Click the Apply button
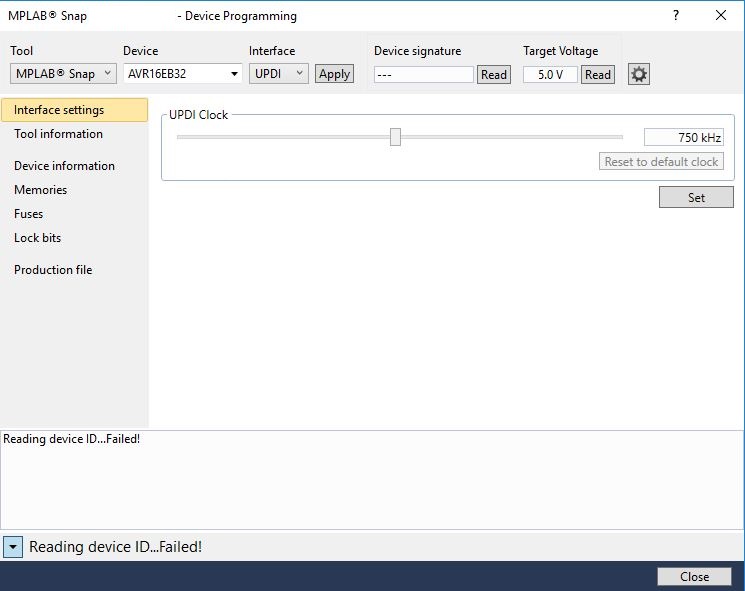This screenshot has height=591, width=745. point(334,74)
